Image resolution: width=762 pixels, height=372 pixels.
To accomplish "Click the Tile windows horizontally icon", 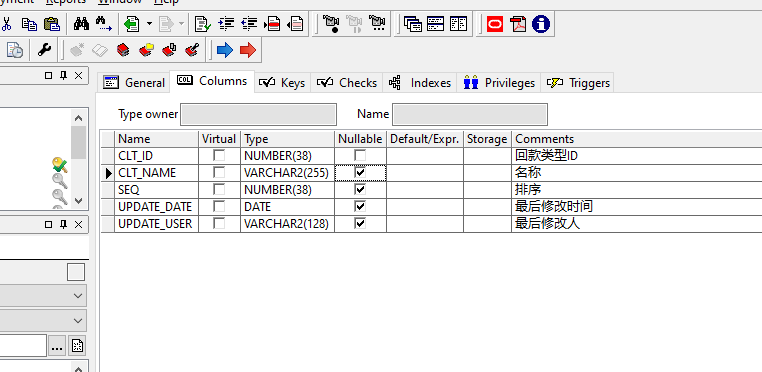I will click(x=435, y=23).
